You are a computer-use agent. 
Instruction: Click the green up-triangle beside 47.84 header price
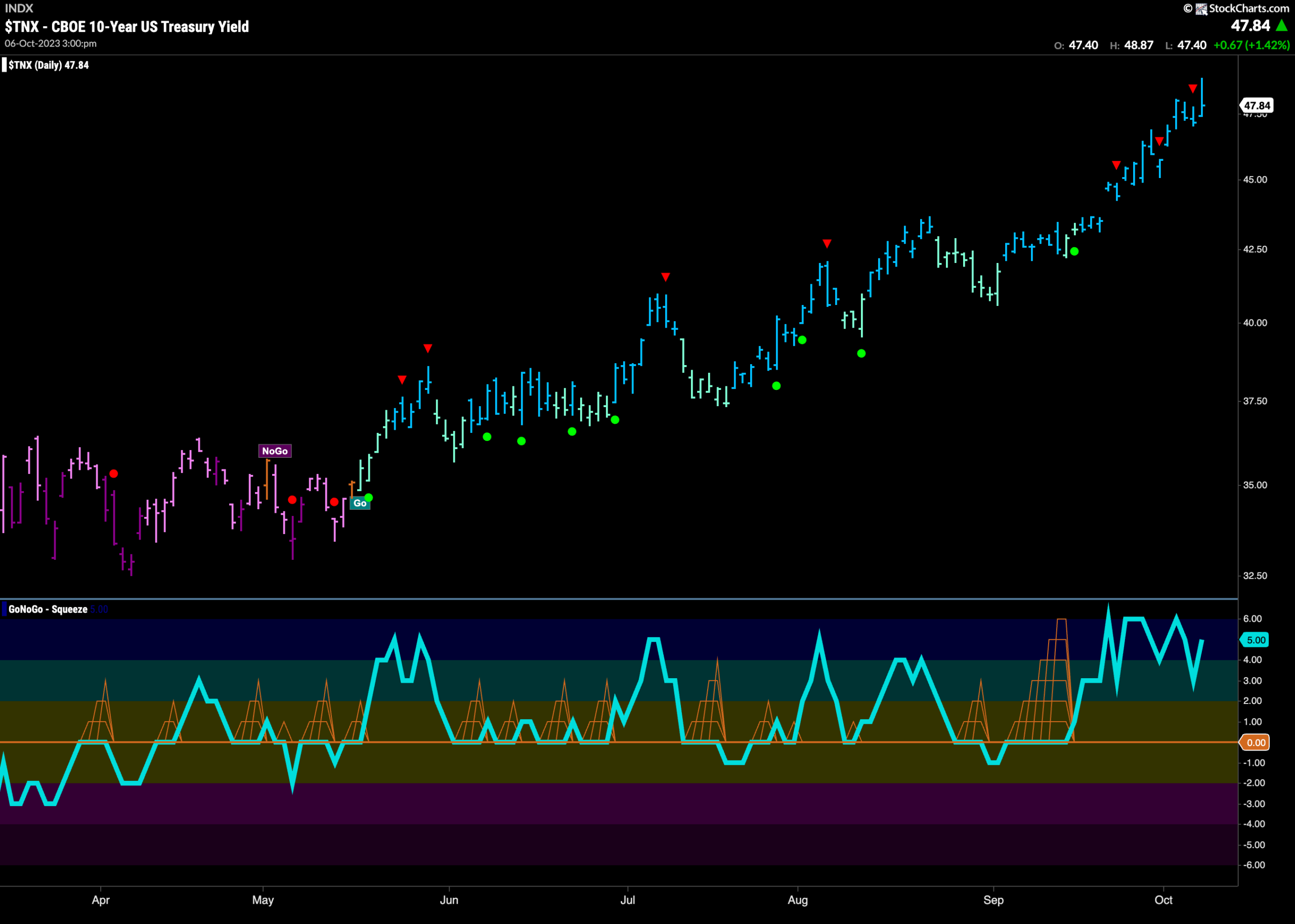[x=1281, y=26]
